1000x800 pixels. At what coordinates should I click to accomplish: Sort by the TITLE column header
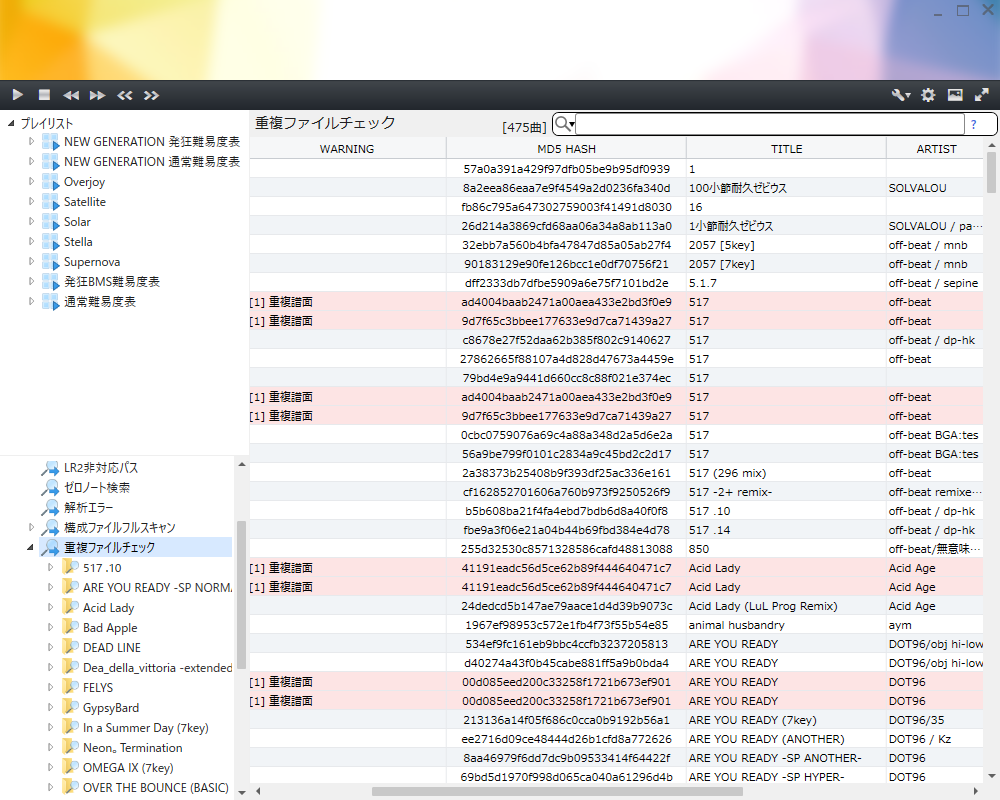[x=786, y=149]
